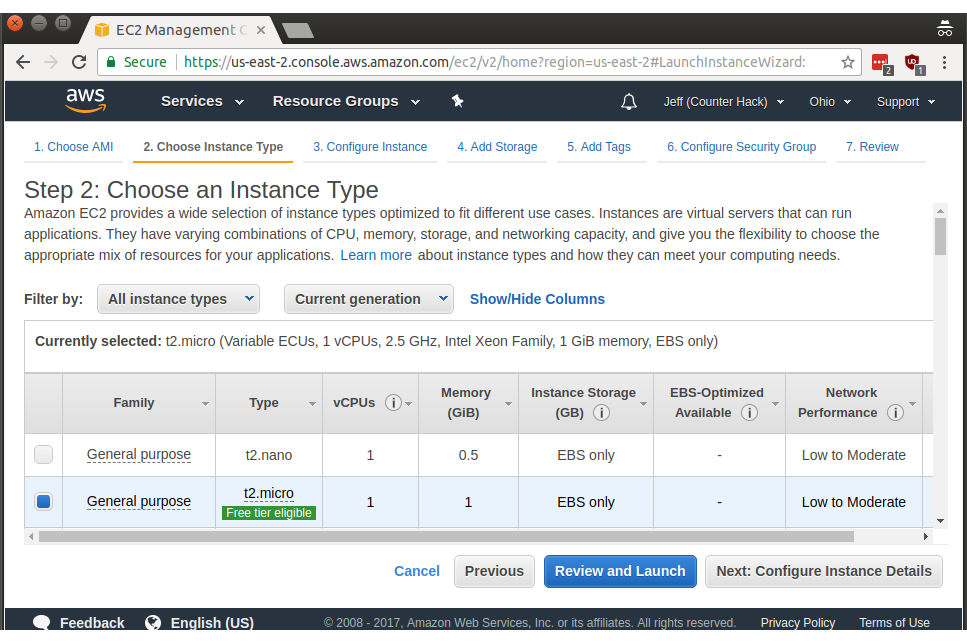Sort by the Type column header

269,403
